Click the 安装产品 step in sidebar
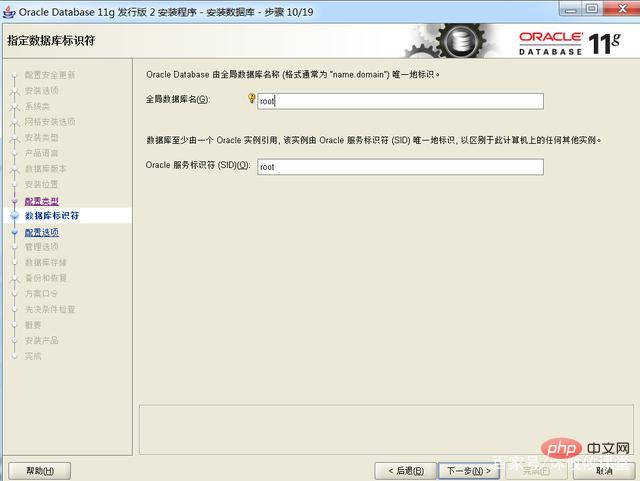640x481 pixels. (x=42, y=340)
